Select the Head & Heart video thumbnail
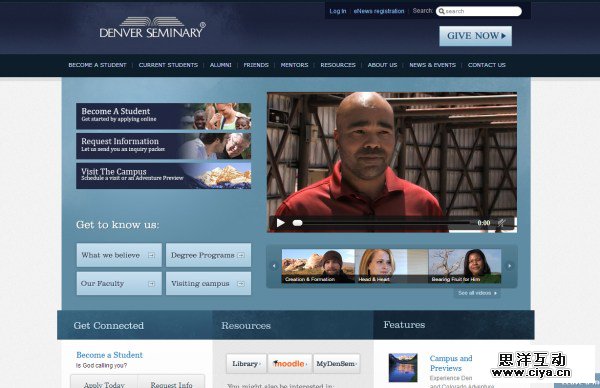600x388 pixels. tap(391, 266)
